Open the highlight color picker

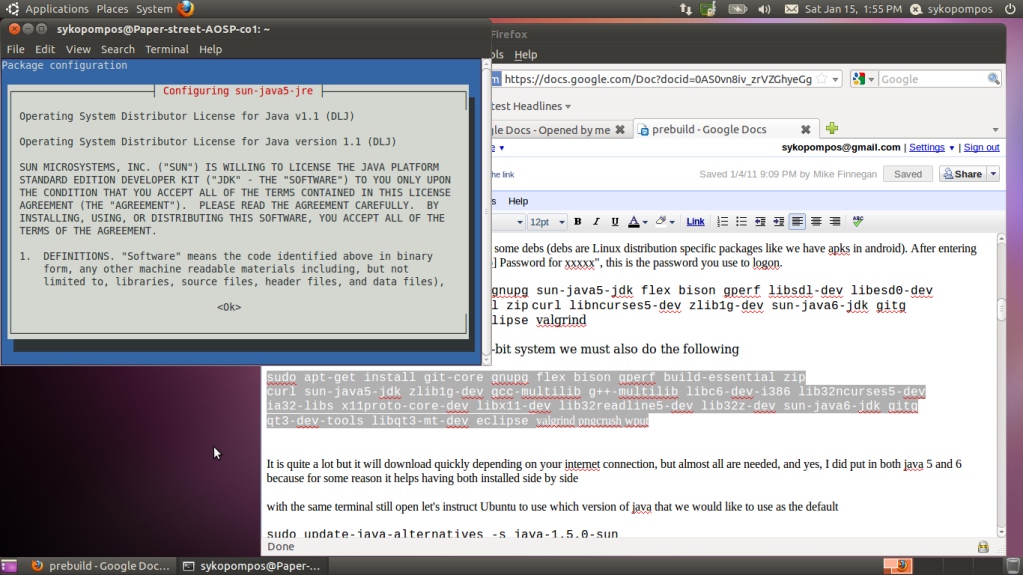click(x=664, y=222)
